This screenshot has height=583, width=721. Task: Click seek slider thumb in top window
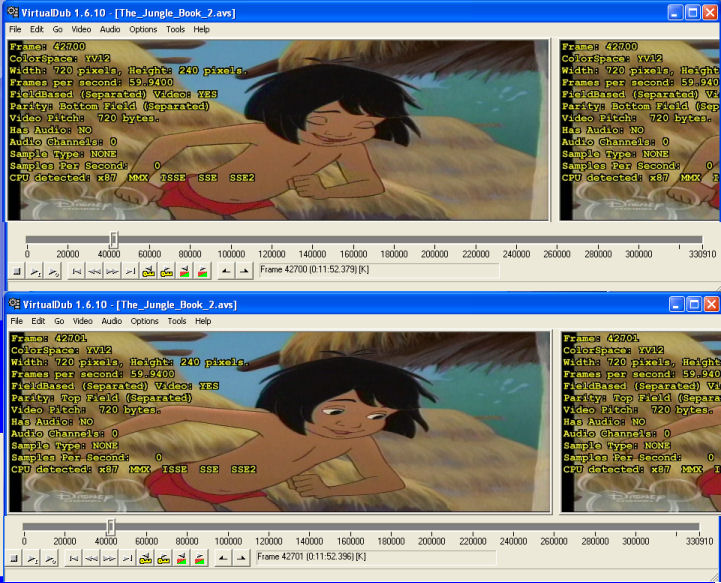(x=114, y=239)
